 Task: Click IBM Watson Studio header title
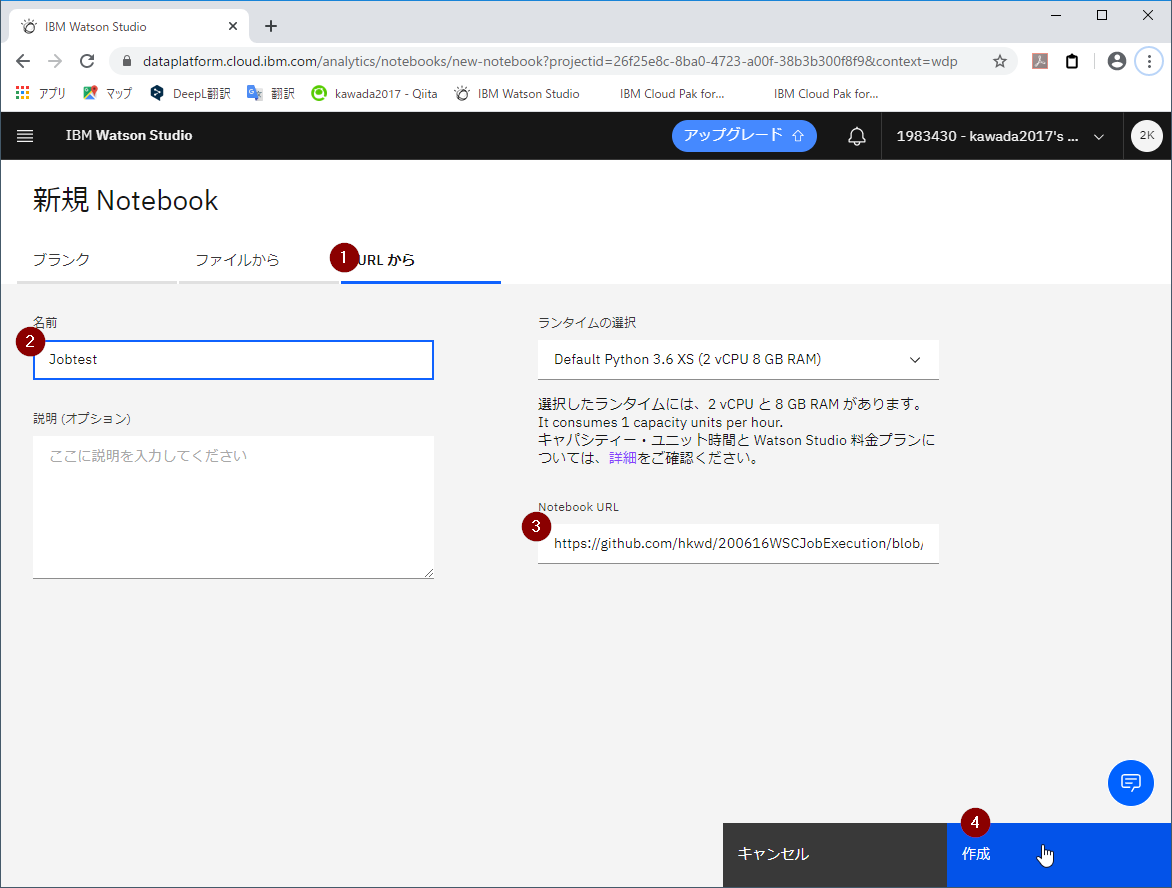coord(129,135)
